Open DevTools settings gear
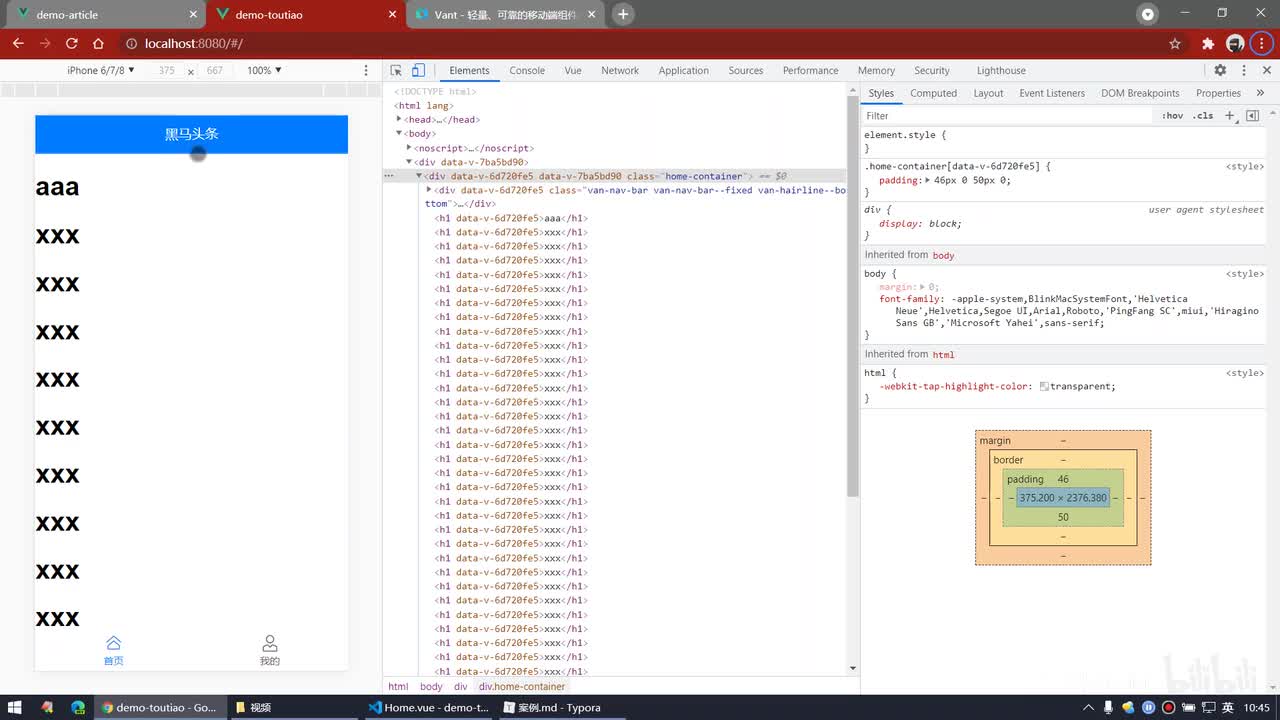 [1220, 71]
